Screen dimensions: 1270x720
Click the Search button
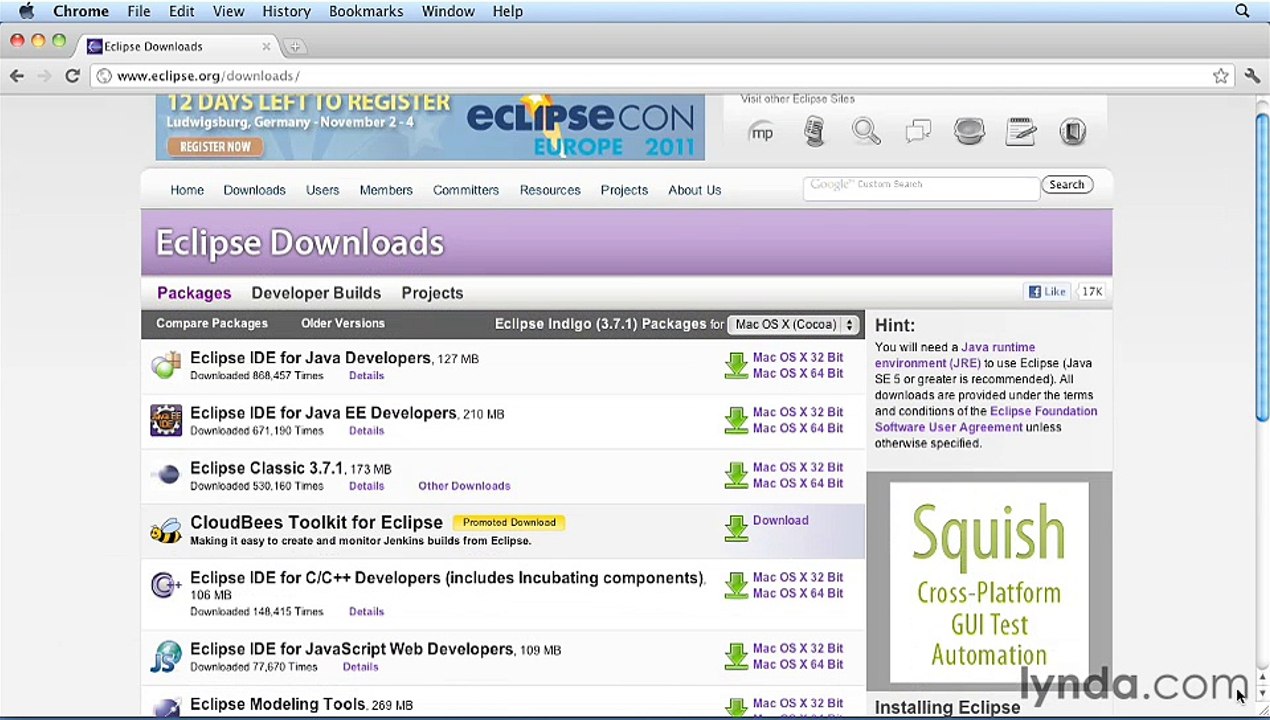(1066, 184)
